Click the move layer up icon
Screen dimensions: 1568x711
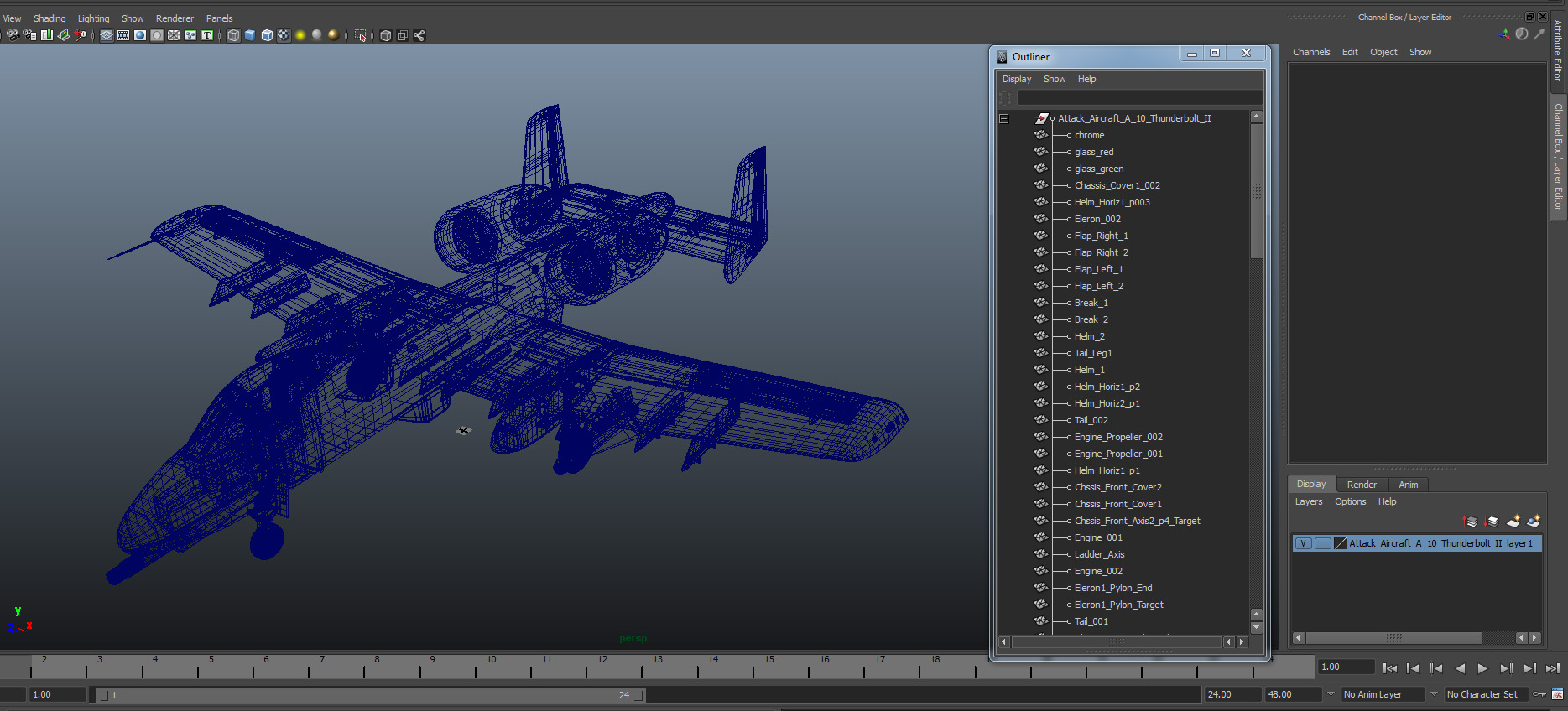(x=1470, y=522)
